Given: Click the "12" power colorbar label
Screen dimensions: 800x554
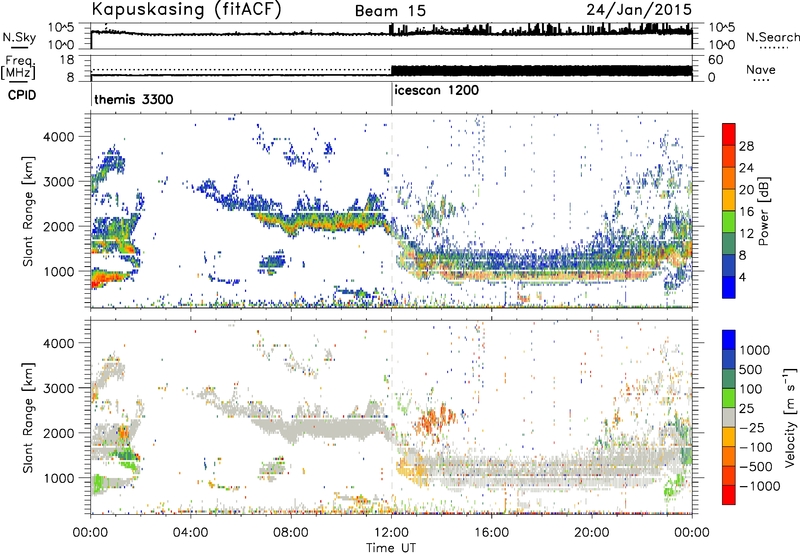Looking at the screenshot, I should point(746,234).
